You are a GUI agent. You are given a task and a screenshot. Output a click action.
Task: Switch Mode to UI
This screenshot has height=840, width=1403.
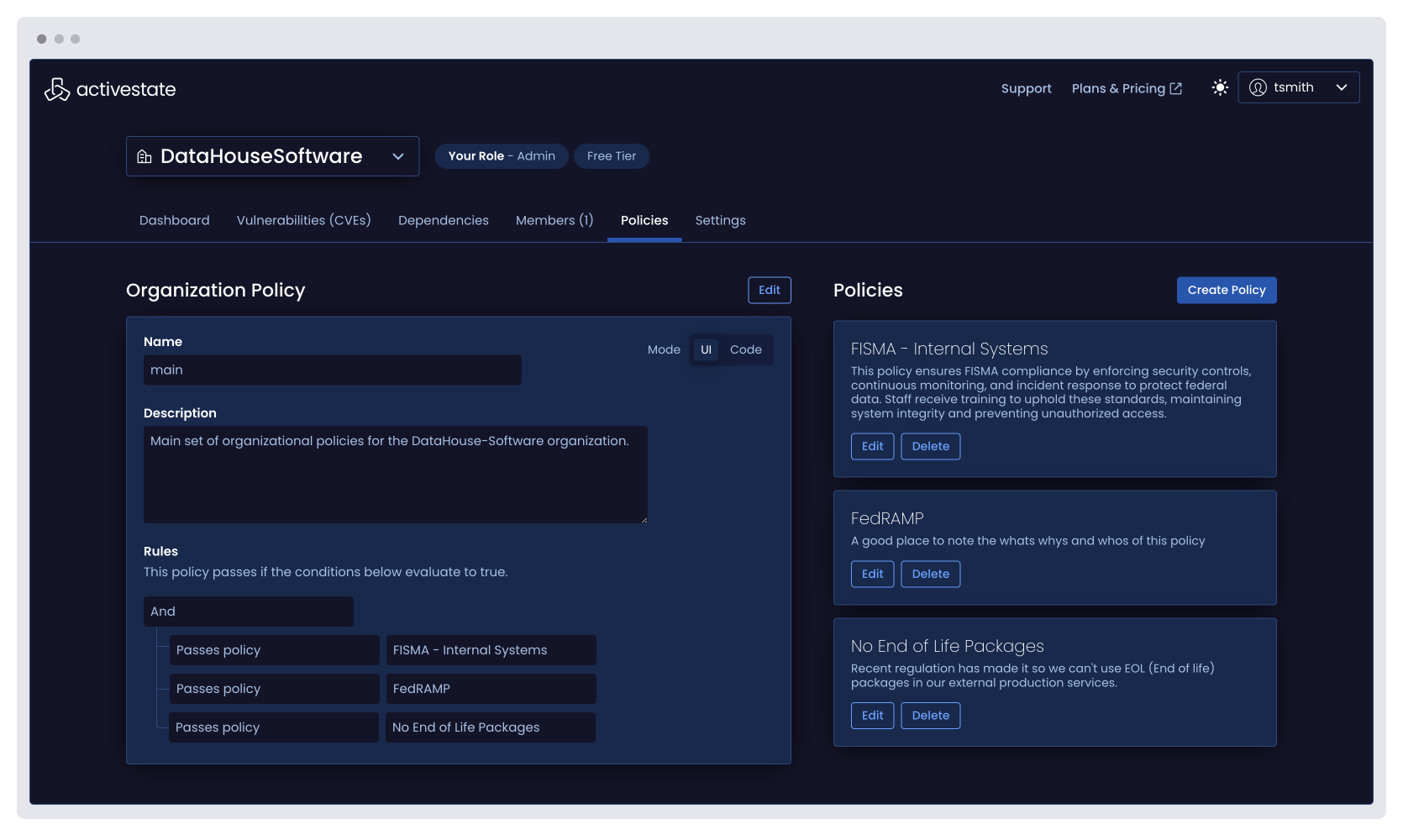point(706,349)
